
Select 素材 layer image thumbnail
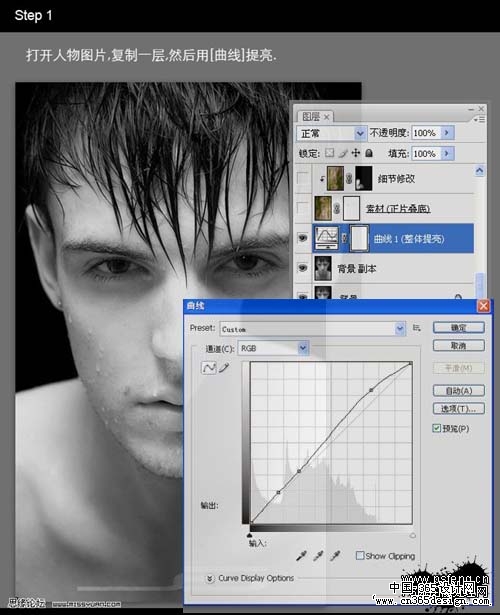[x=323, y=208]
